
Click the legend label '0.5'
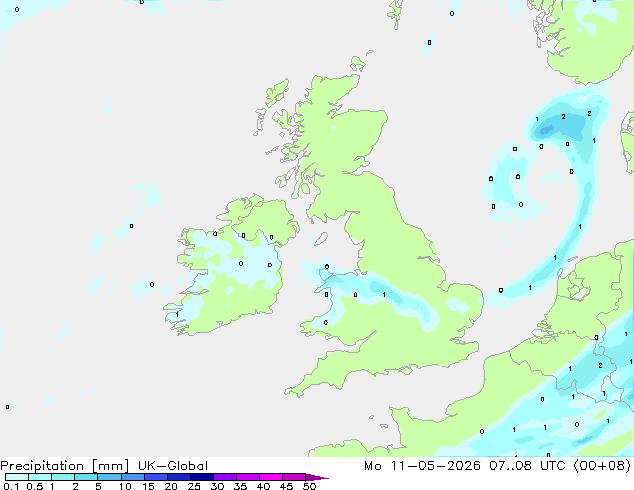(x=35, y=486)
